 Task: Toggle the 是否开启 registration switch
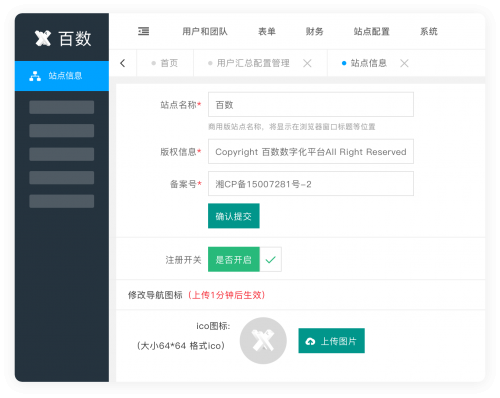tap(234, 259)
